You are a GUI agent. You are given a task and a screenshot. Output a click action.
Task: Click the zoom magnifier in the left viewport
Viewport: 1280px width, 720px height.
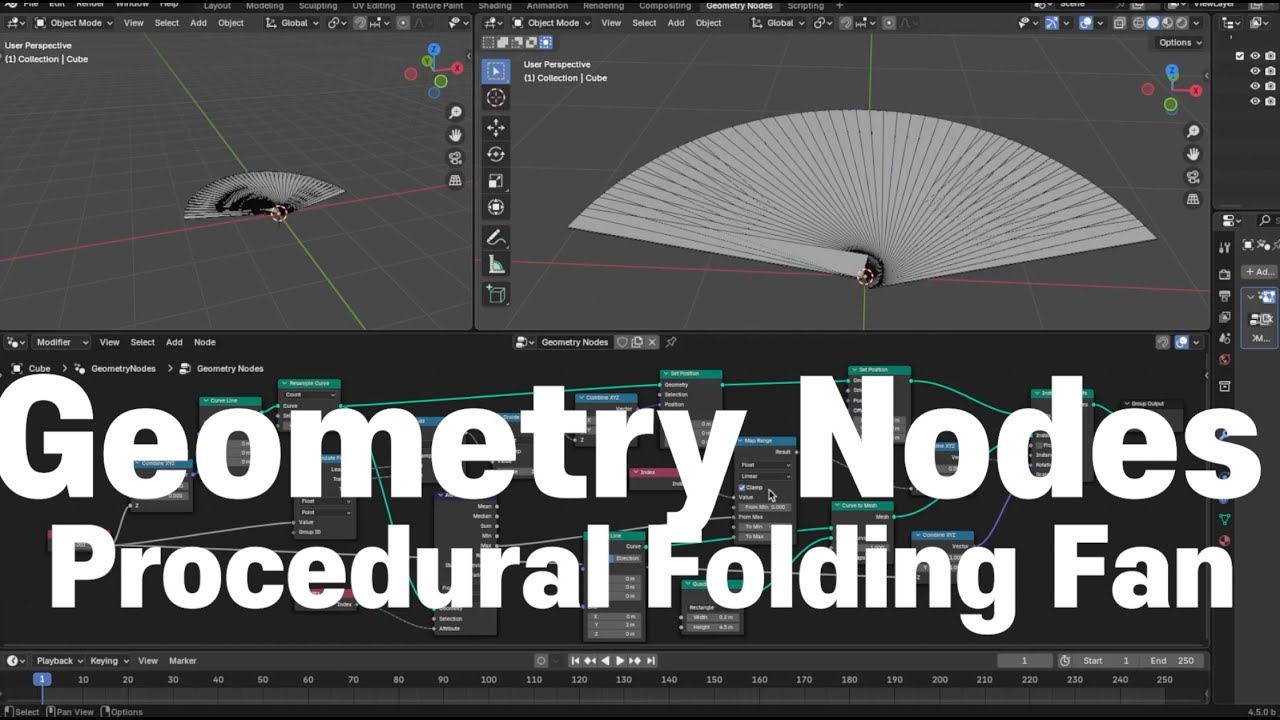455,113
